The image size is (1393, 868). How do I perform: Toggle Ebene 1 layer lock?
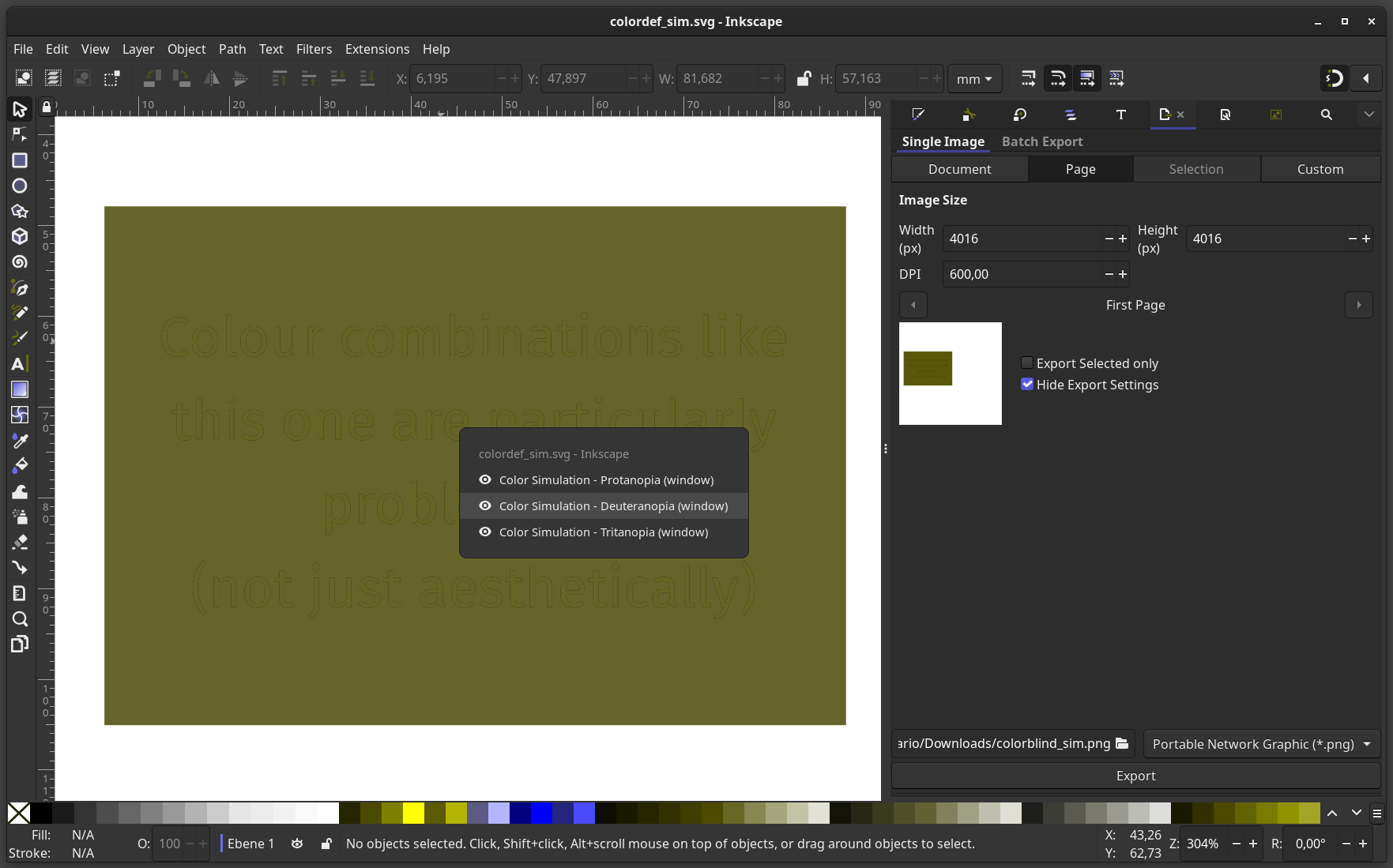326,844
